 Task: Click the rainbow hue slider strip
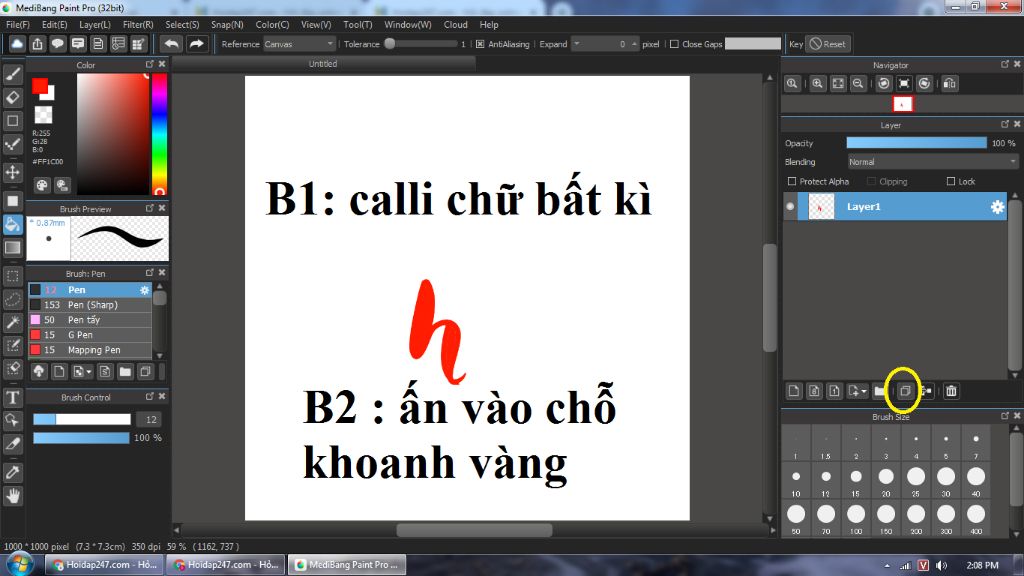point(159,134)
